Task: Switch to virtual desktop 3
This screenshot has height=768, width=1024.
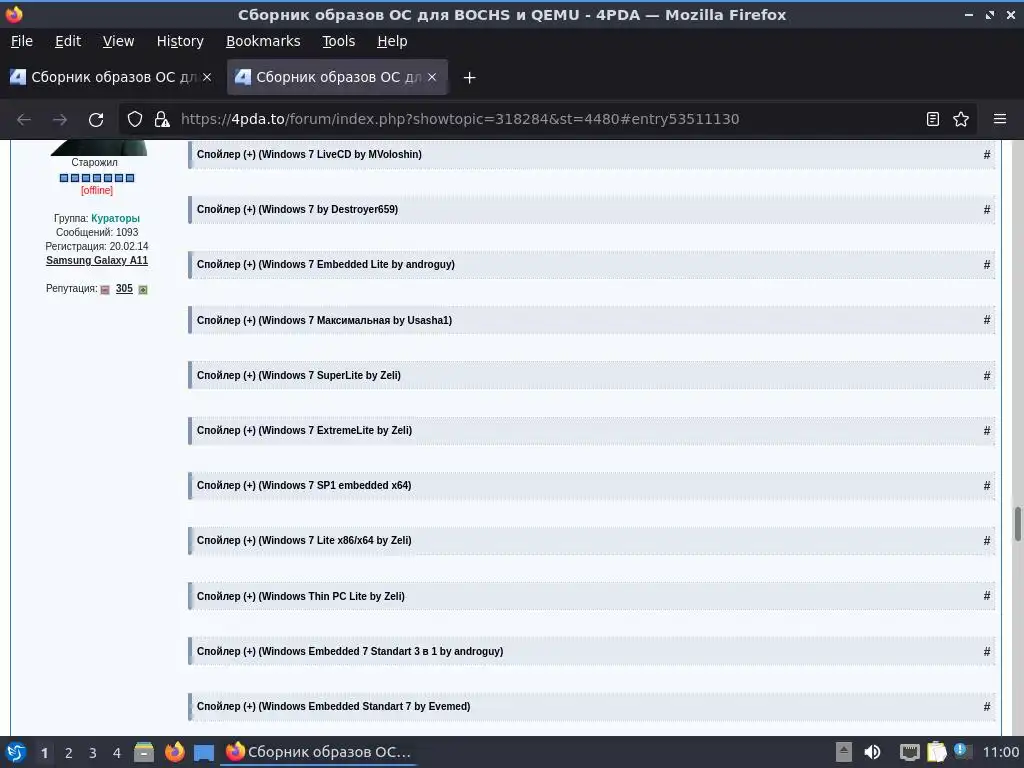Action: [x=92, y=753]
